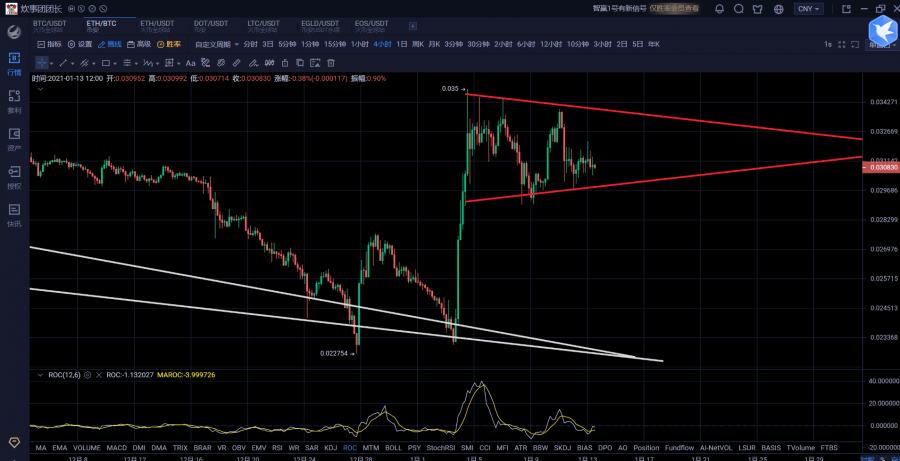Image resolution: width=900 pixels, height=461 pixels.
Task: Select the Aa text annotation tool
Action: point(191,63)
